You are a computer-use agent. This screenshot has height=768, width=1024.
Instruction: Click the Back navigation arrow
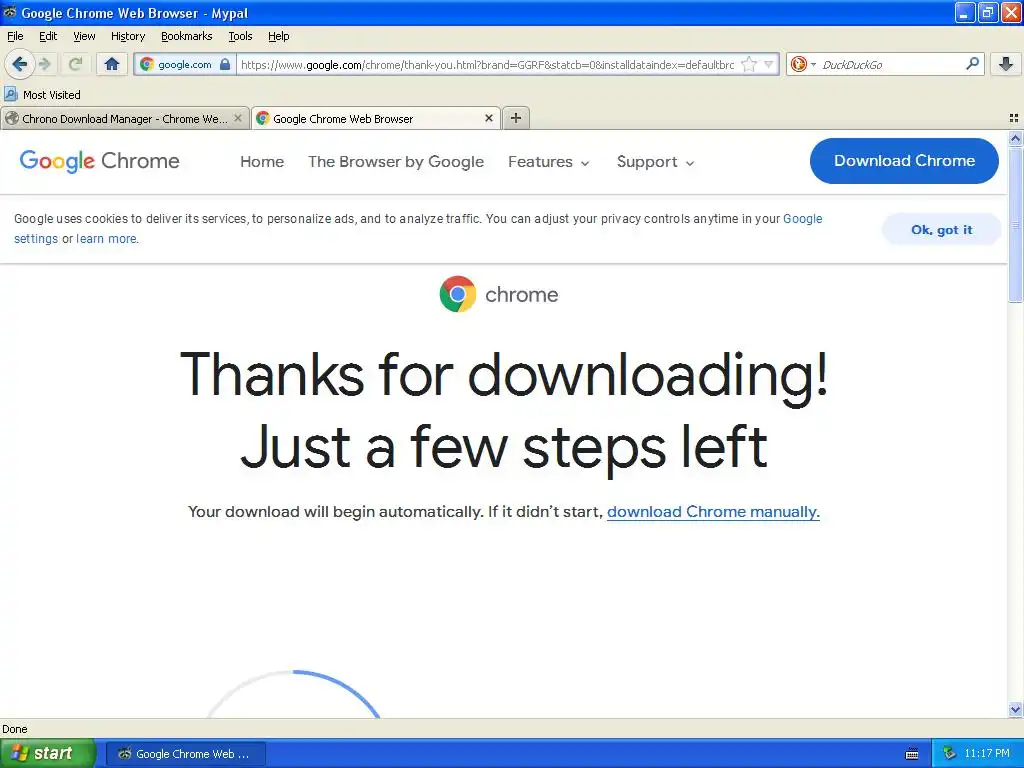pyautogui.click(x=20, y=64)
